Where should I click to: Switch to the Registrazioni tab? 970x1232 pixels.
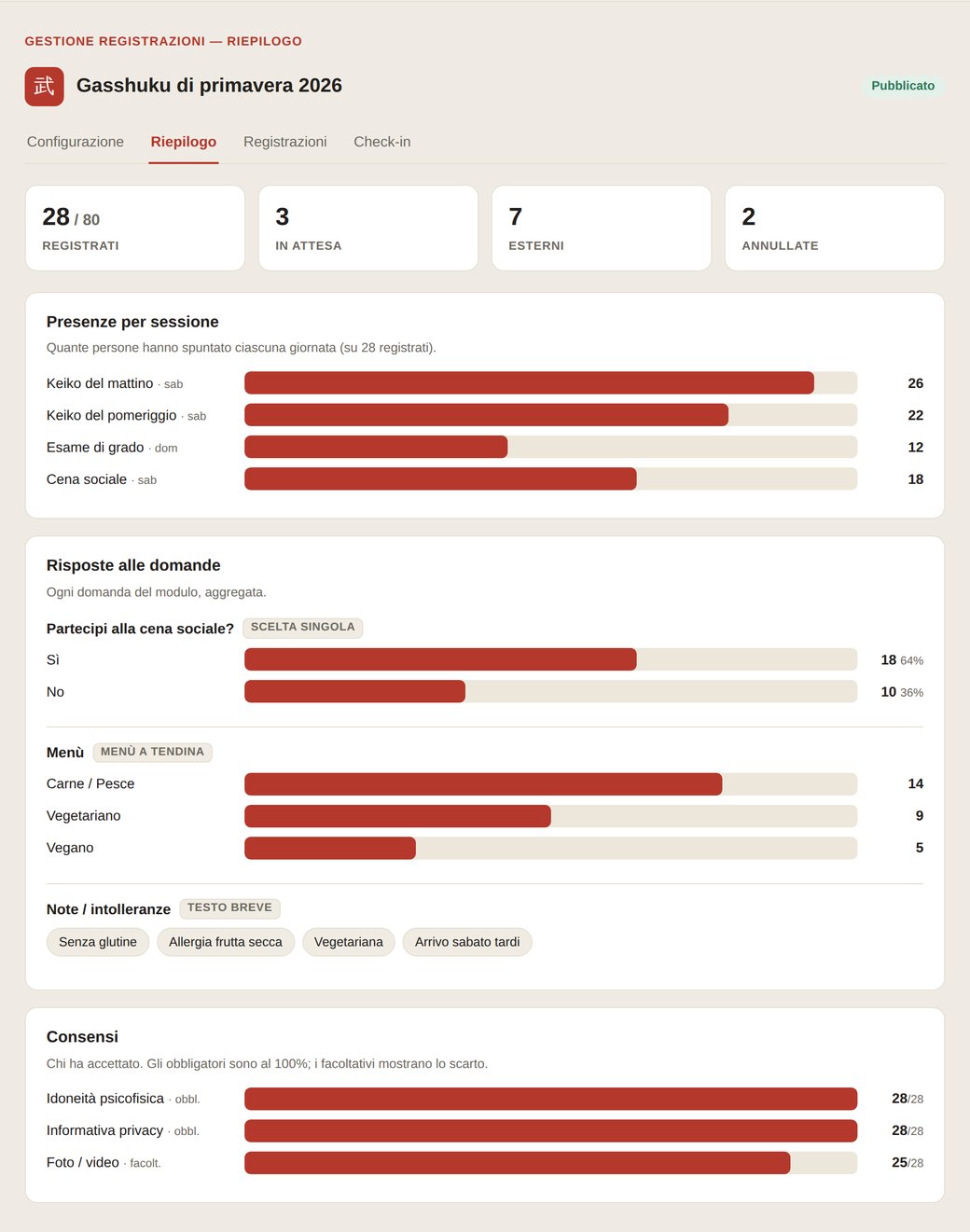click(x=284, y=142)
